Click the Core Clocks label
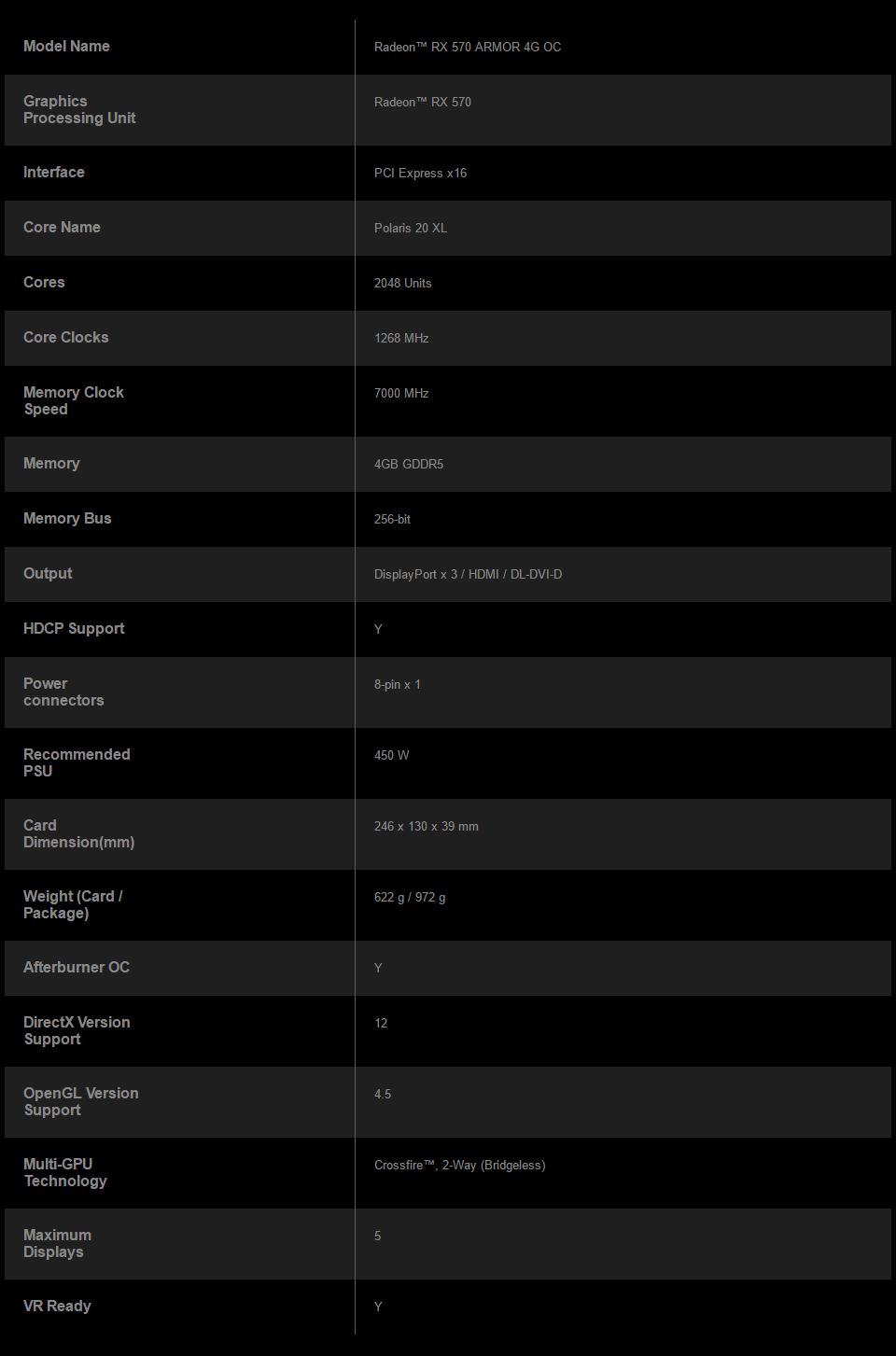The height and width of the screenshot is (1356, 896). tap(66, 338)
